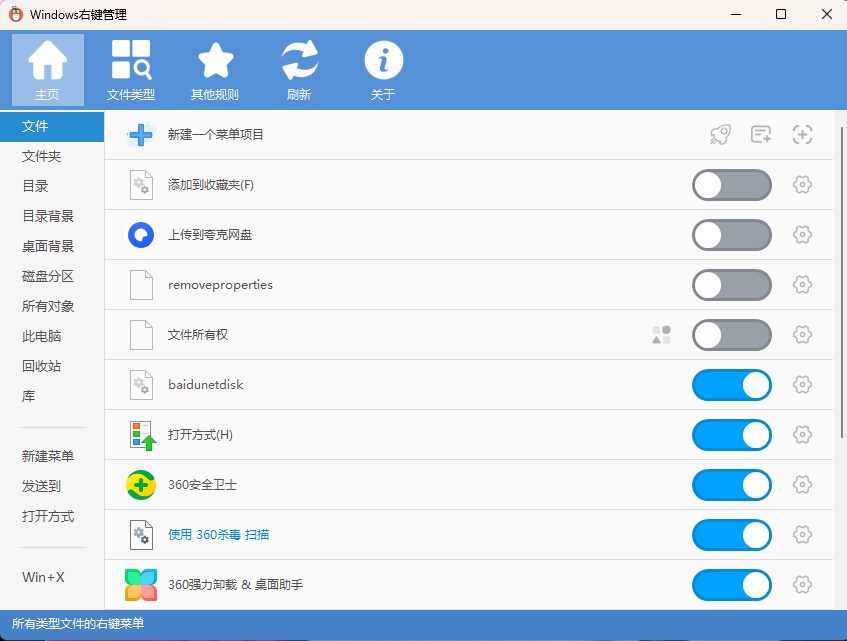847x641 pixels.
Task: Click the baidunetdisk file icon
Action: (142, 385)
